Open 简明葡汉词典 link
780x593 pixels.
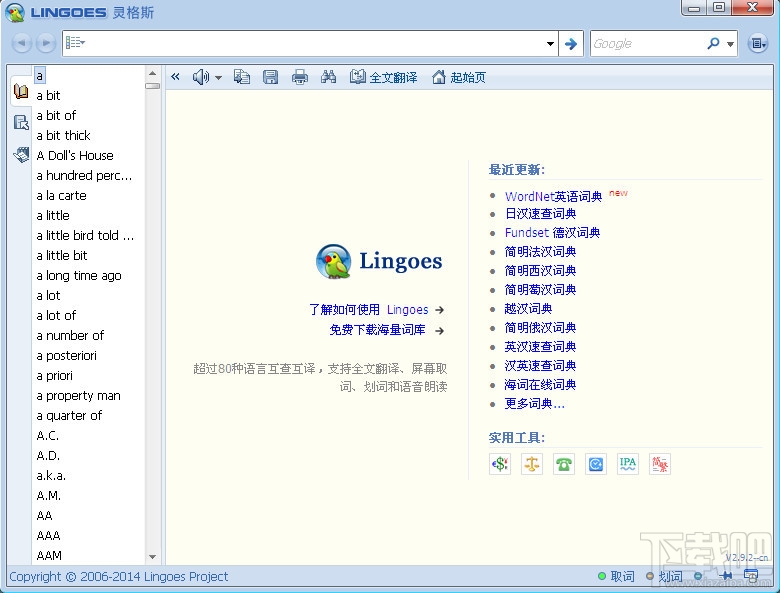tap(540, 290)
